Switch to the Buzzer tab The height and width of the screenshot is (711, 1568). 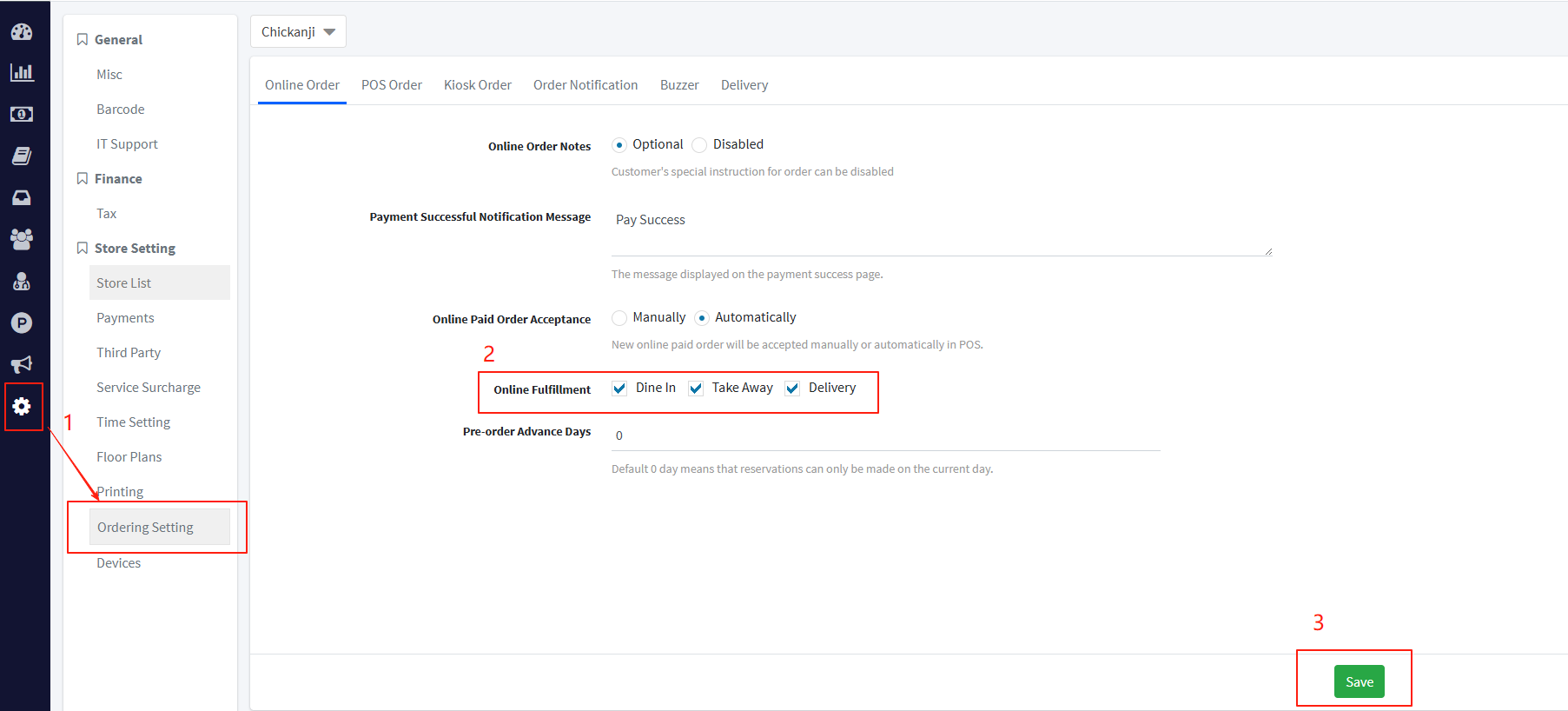(x=679, y=85)
